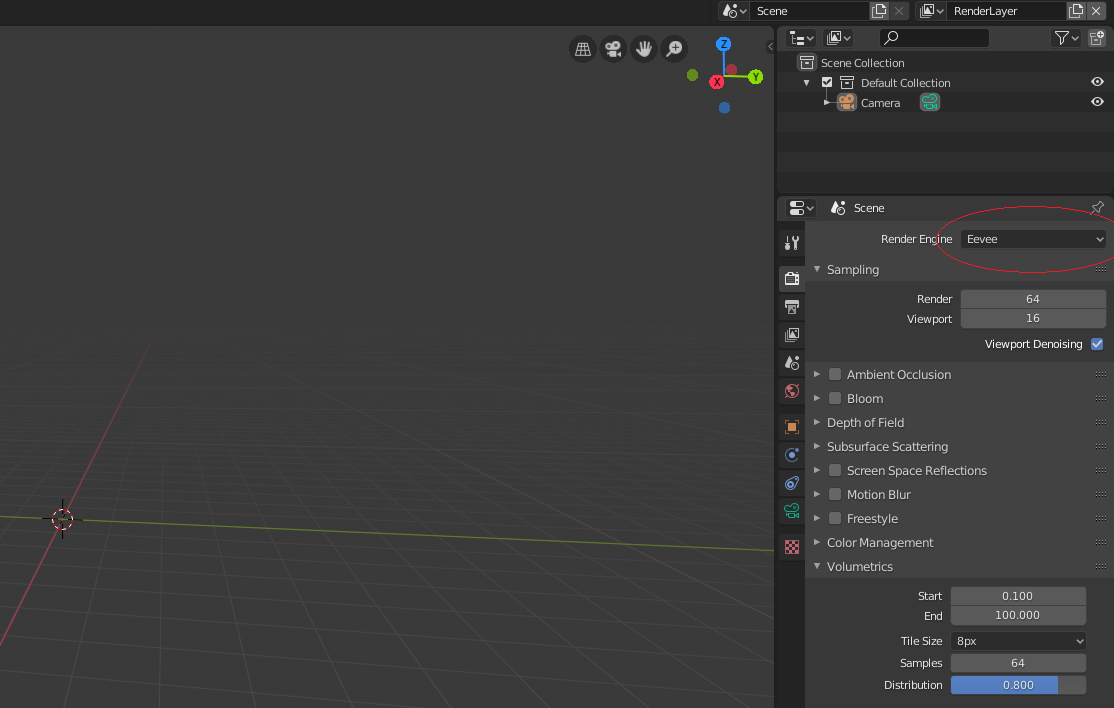Enable the Bloom checkbox
The height and width of the screenshot is (708, 1114).
click(836, 398)
